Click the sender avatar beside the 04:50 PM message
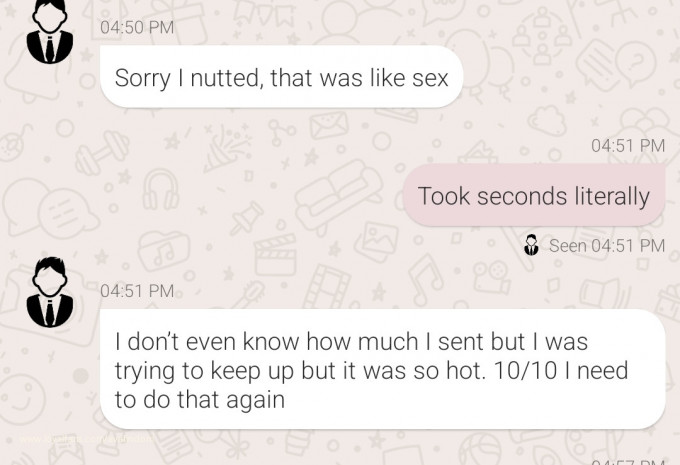Image resolution: width=680 pixels, height=465 pixels. 49,32
